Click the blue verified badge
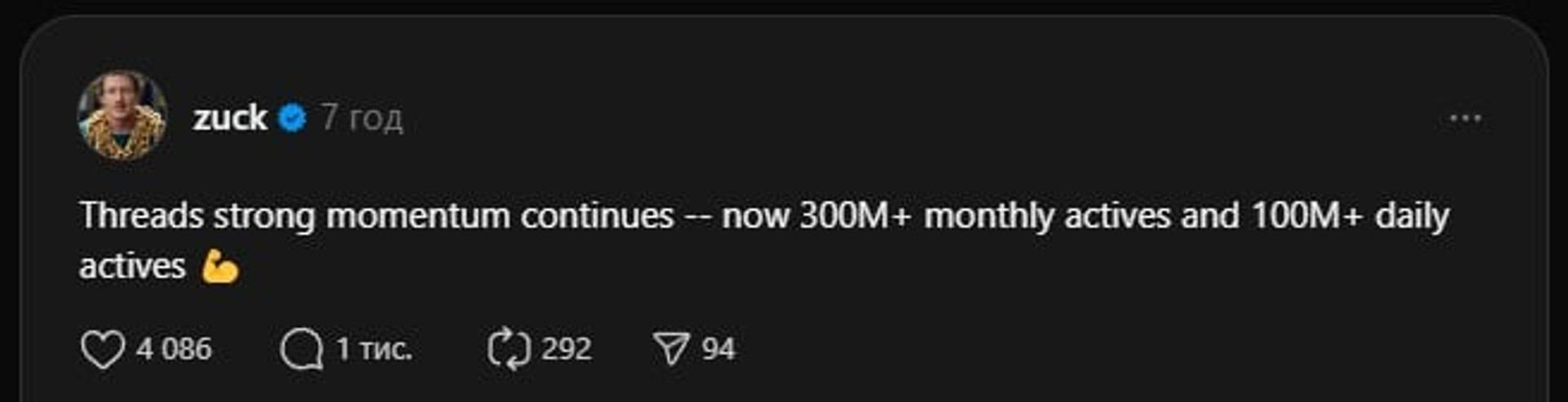The width and height of the screenshot is (1568, 402). click(x=292, y=118)
